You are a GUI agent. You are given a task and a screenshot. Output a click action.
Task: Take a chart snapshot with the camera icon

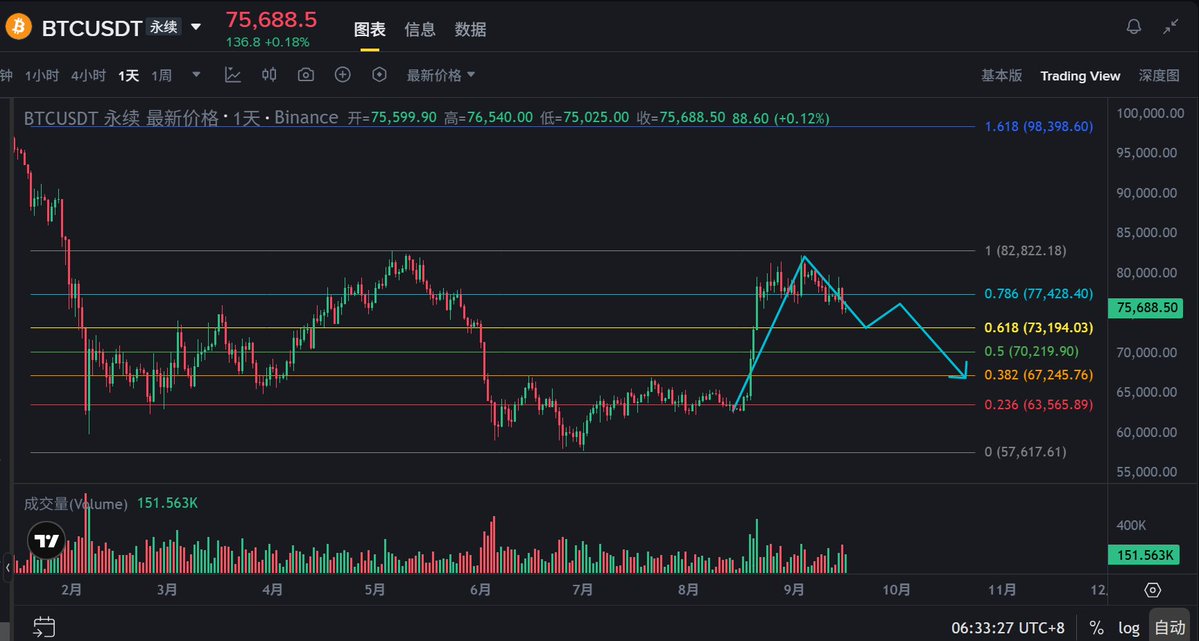click(306, 75)
